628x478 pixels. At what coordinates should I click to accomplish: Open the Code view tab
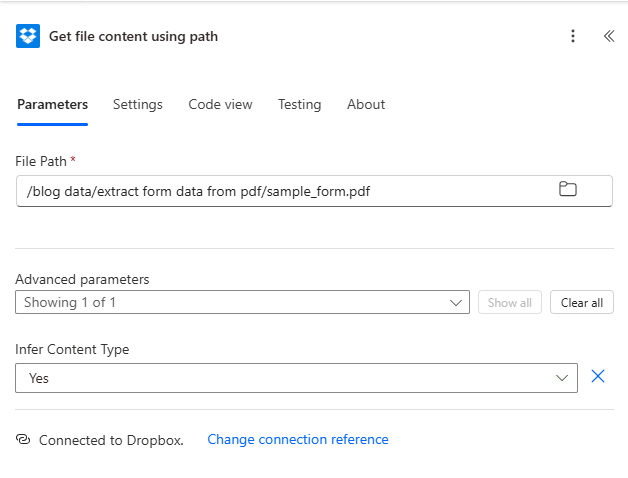220,105
